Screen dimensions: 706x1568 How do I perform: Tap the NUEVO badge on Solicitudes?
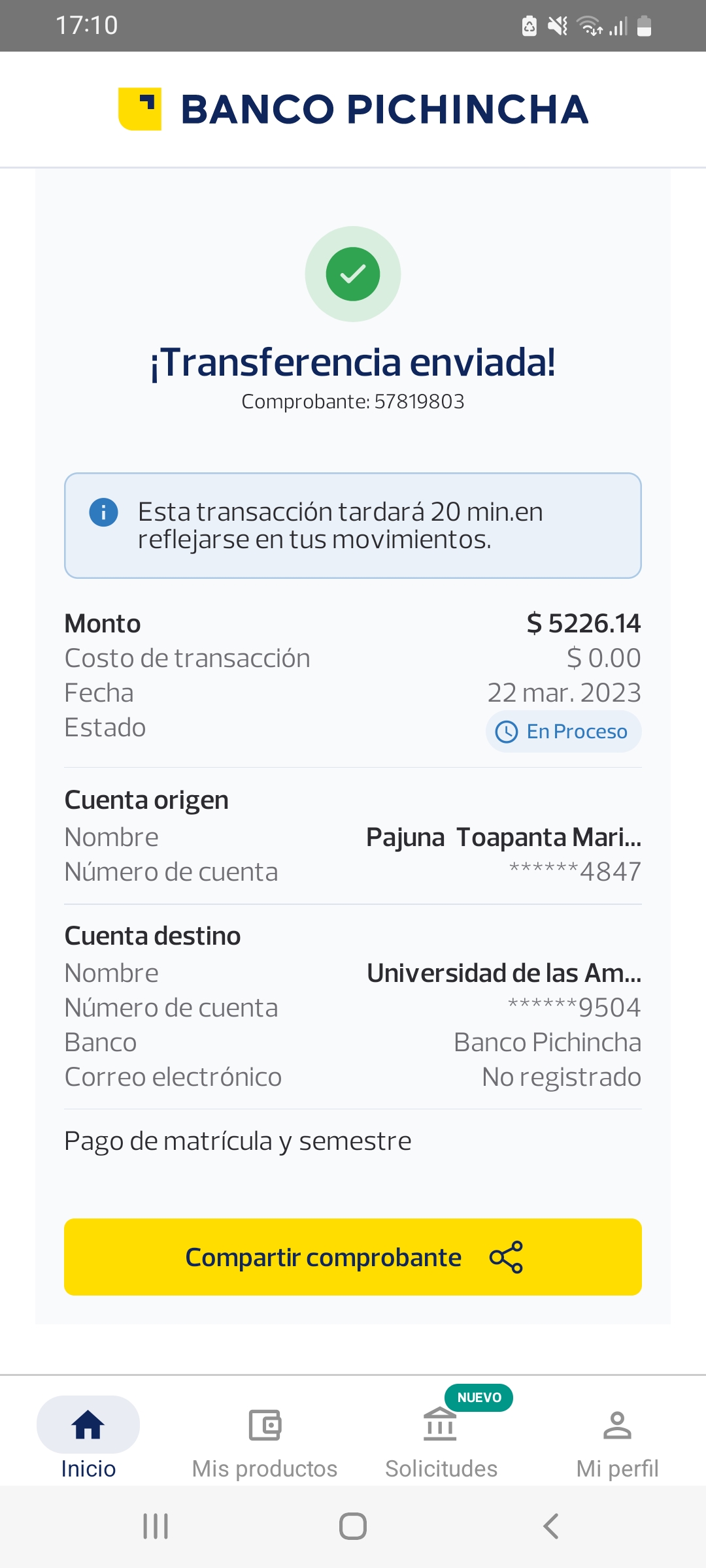coord(479,1397)
